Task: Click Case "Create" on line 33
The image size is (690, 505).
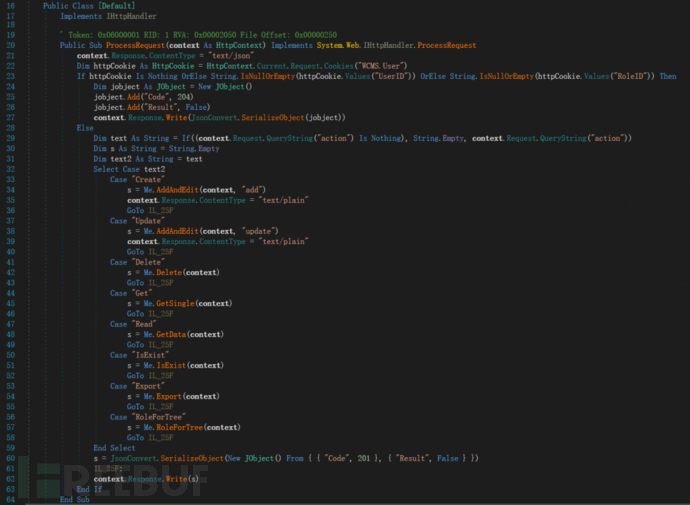Action: (x=137, y=179)
